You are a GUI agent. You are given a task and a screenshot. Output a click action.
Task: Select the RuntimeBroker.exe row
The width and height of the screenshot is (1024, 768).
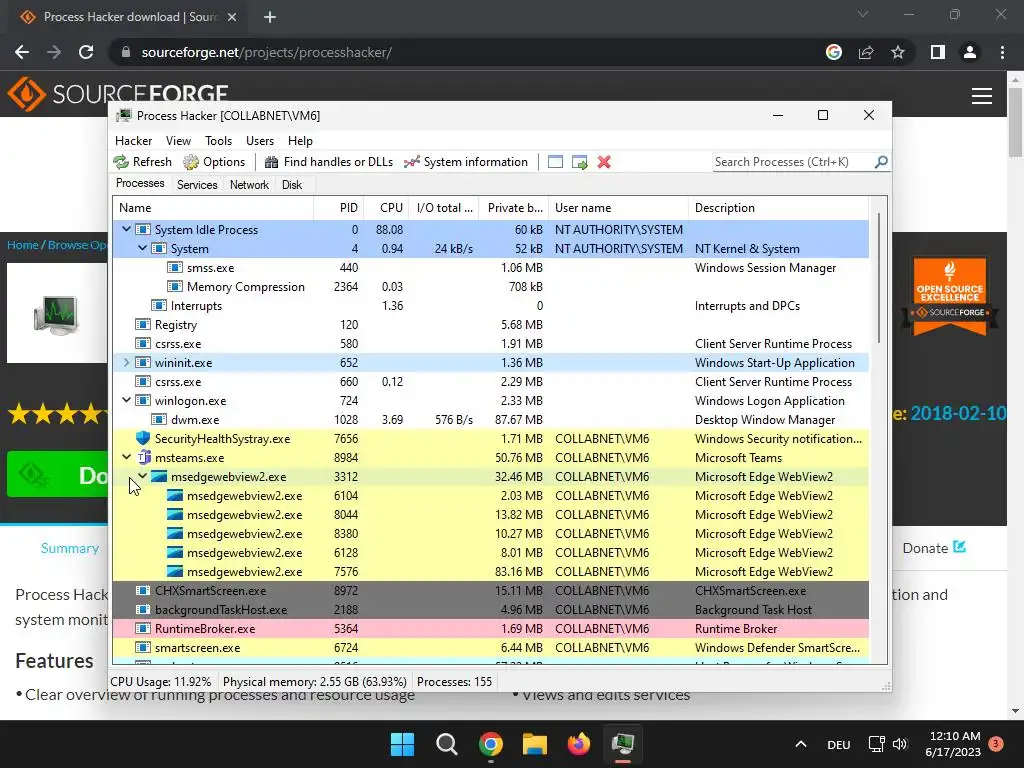coord(490,628)
